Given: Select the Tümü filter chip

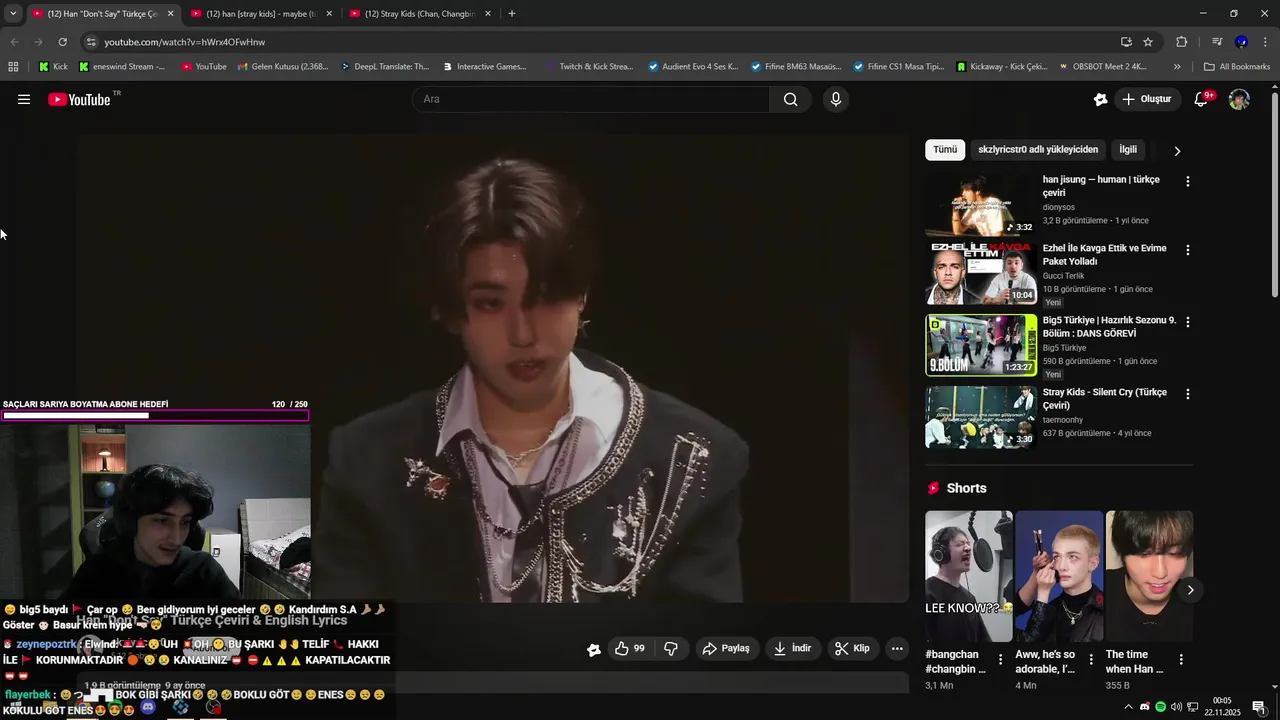Looking at the screenshot, I should [945, 149].
